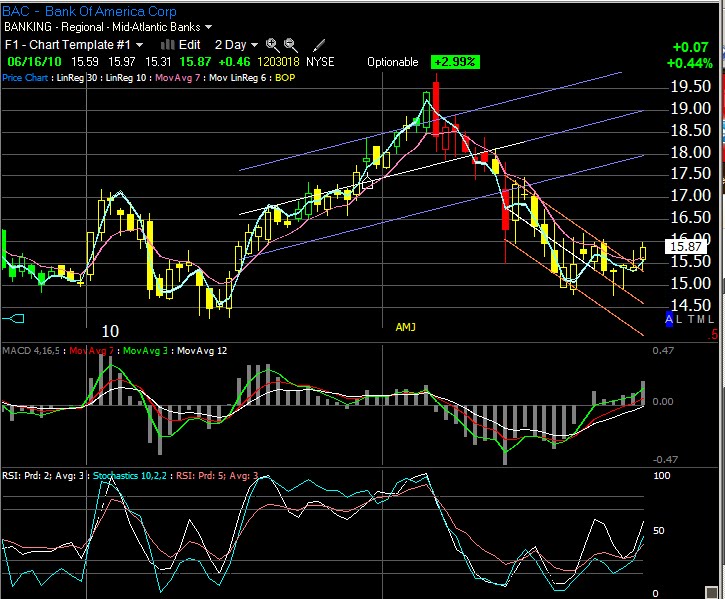The width and height of the screenshot is (725, 599).
Task: Click the +0.07 change value top right
Action: tap(690, 47)
